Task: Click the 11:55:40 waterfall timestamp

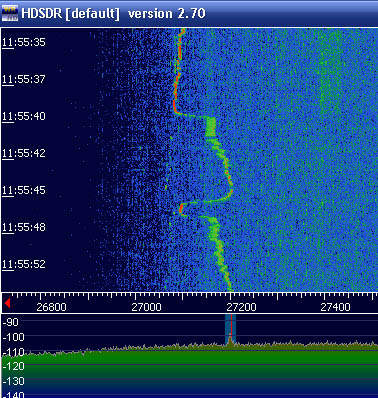Action: 24,116
